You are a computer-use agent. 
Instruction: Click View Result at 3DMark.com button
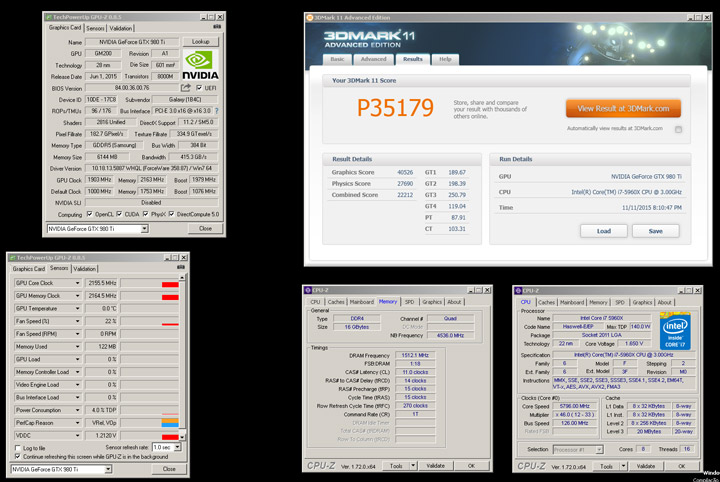[623, 109]
